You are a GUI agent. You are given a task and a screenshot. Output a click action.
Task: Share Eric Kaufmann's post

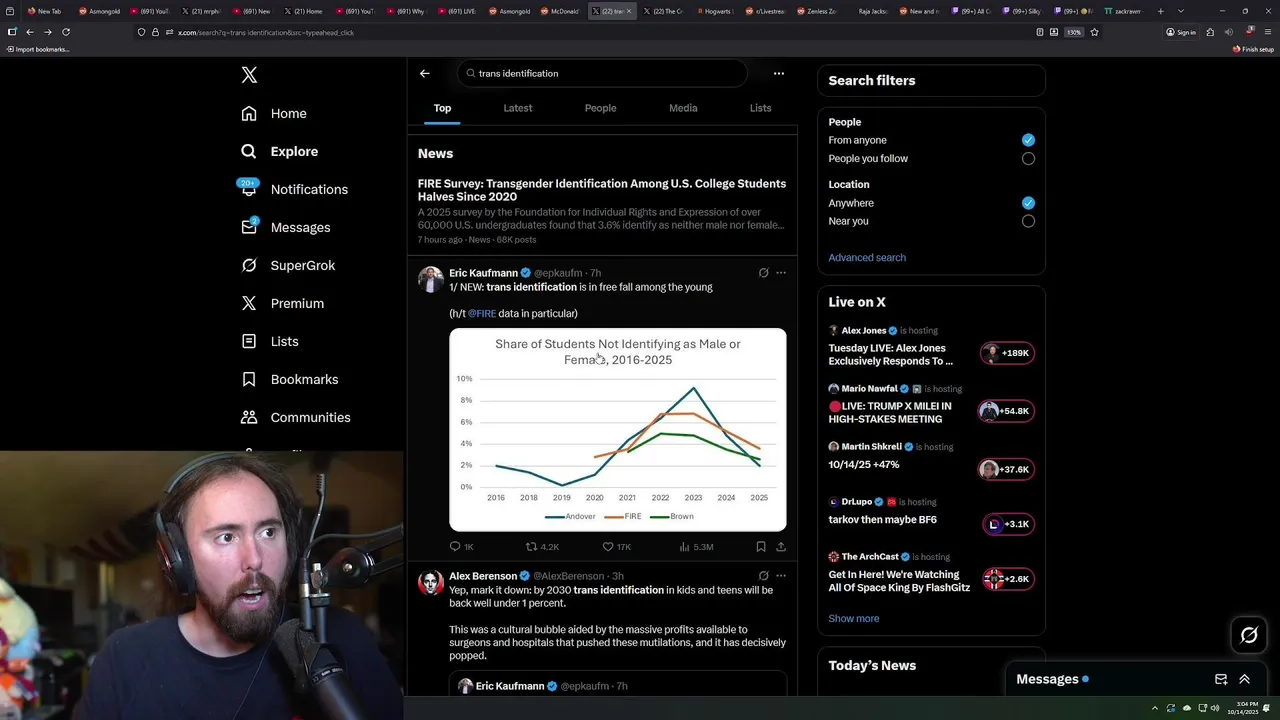click(781, 547)
